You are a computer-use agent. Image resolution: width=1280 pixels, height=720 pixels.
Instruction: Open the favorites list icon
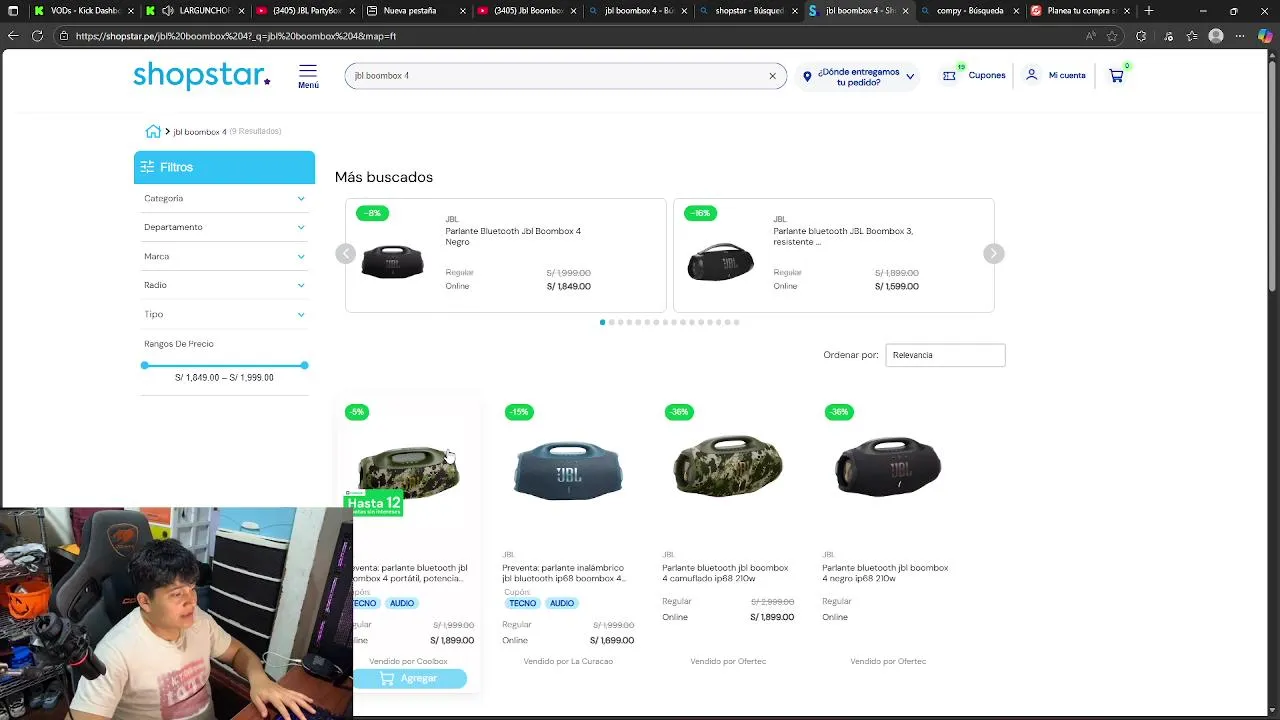(1192, 36)
